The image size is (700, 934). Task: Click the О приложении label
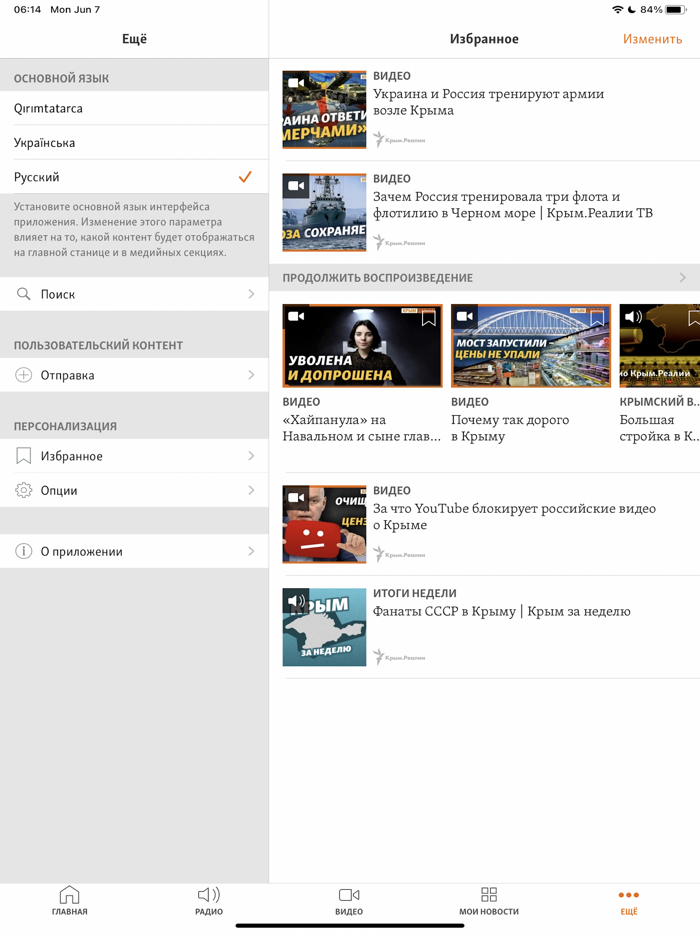pyautogui.click(x=82, y=552)
